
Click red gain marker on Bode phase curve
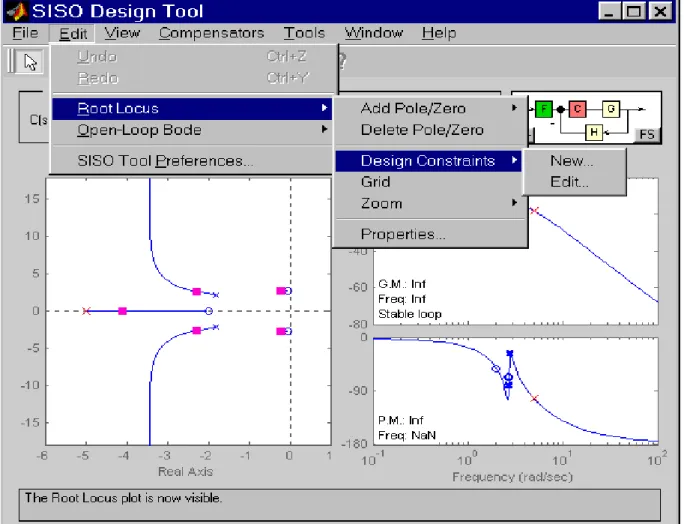point(534,398)
